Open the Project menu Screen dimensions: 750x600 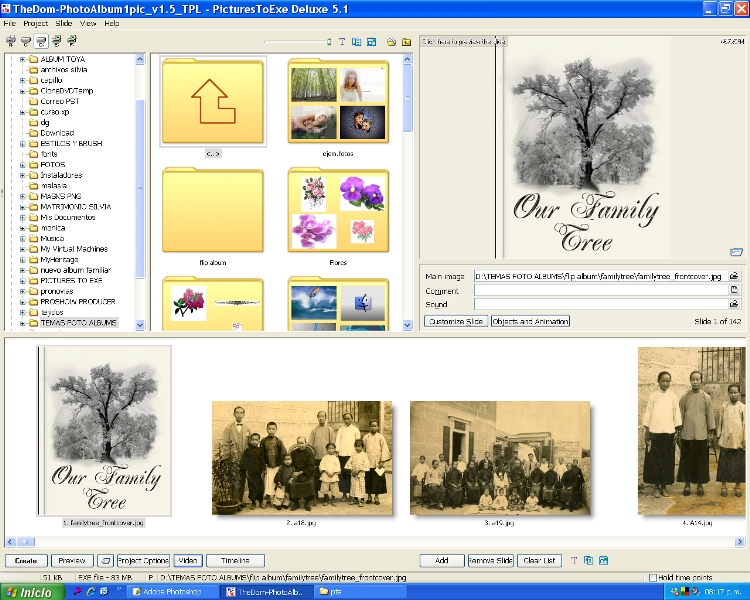[35, 23]
